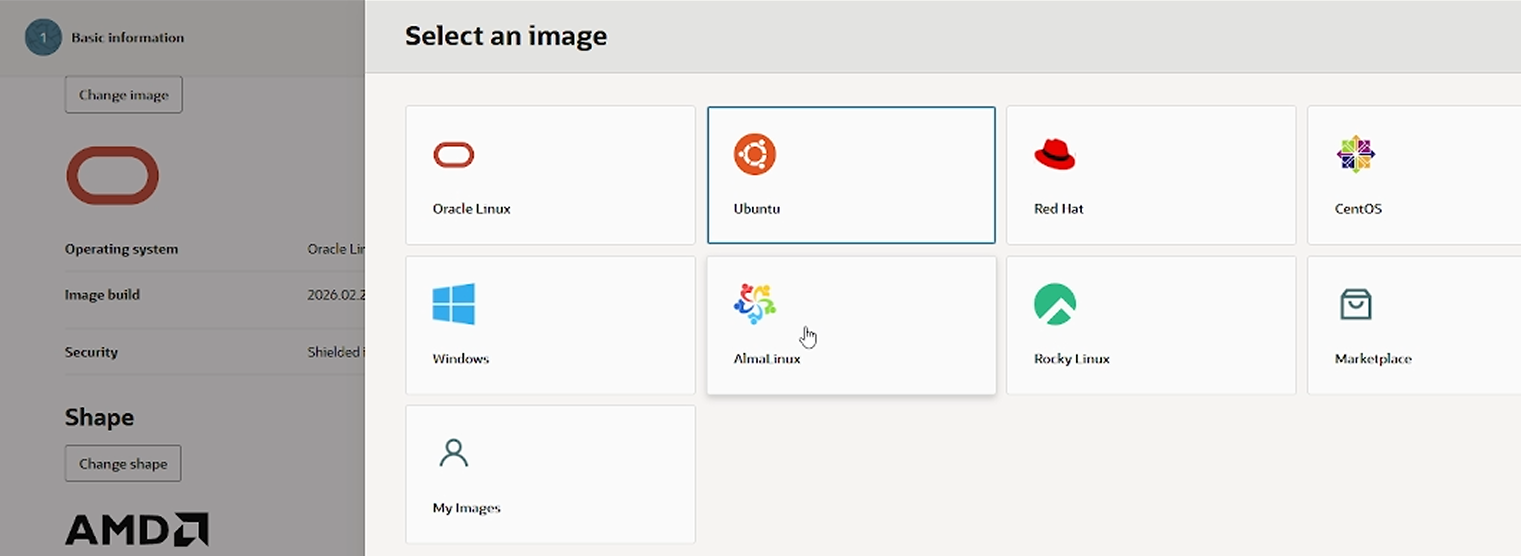Open the Marketplace shopping bag icon
Screen dimensions: 1521x556
[x=1355, y=304]
